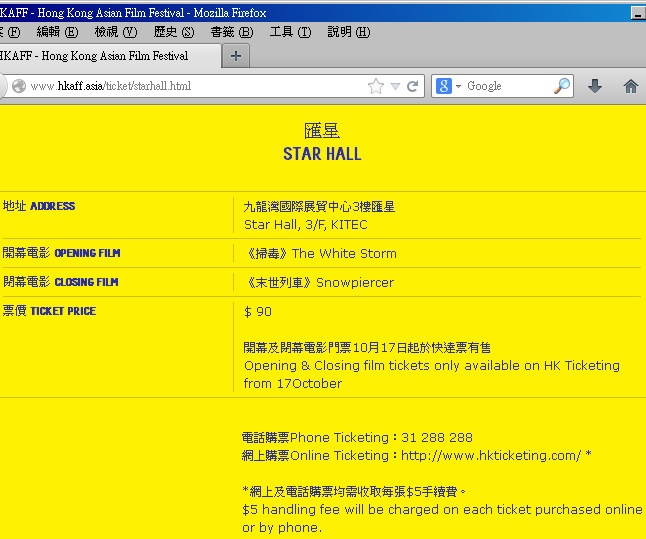646x539 pixels.
Task: Open the 檢視 (View) menu
Action: click(115, 32)
